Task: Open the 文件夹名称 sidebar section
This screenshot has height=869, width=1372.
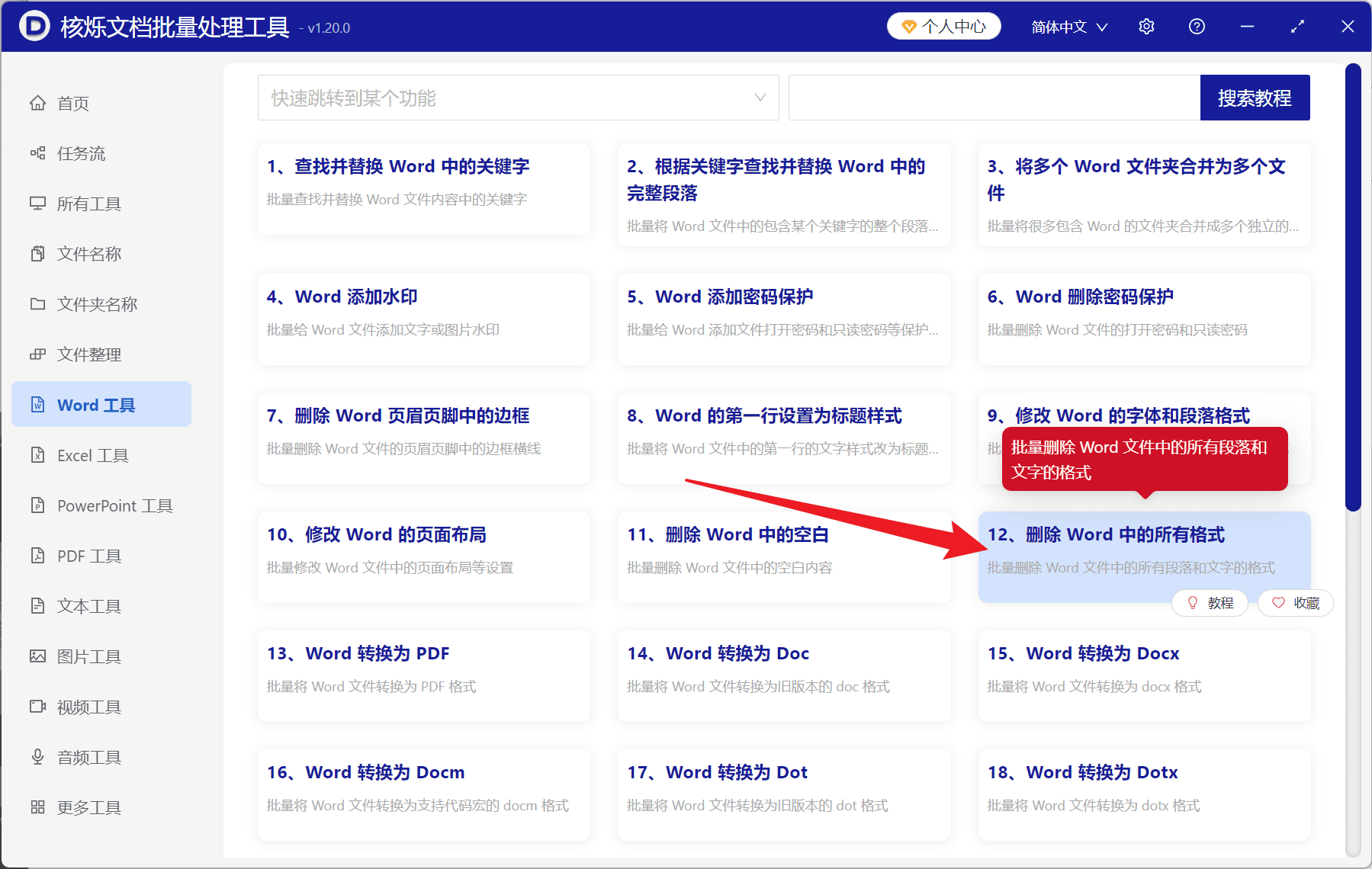Action: (x=94, y=303)
